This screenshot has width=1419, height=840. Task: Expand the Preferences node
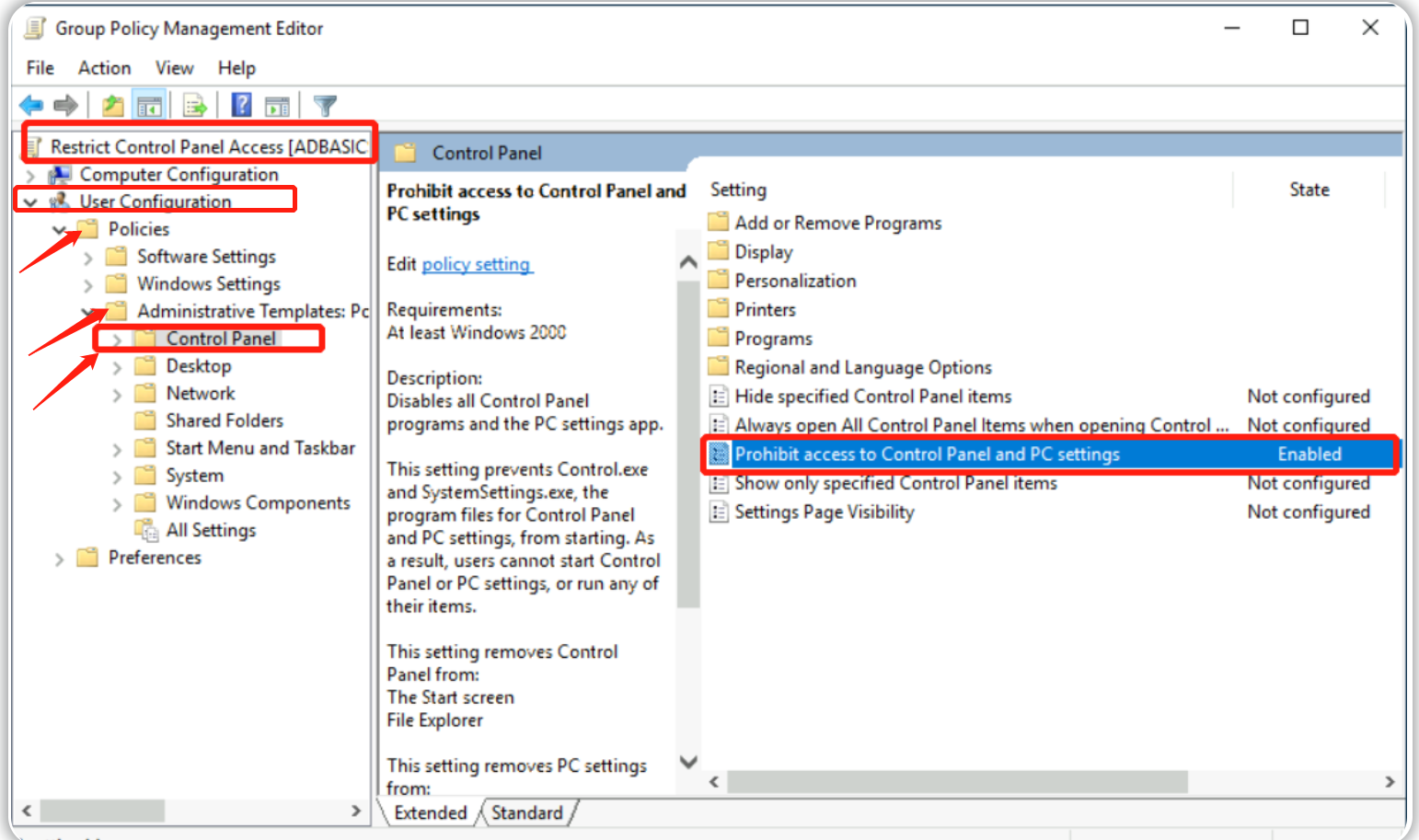[x=59, y=558]
